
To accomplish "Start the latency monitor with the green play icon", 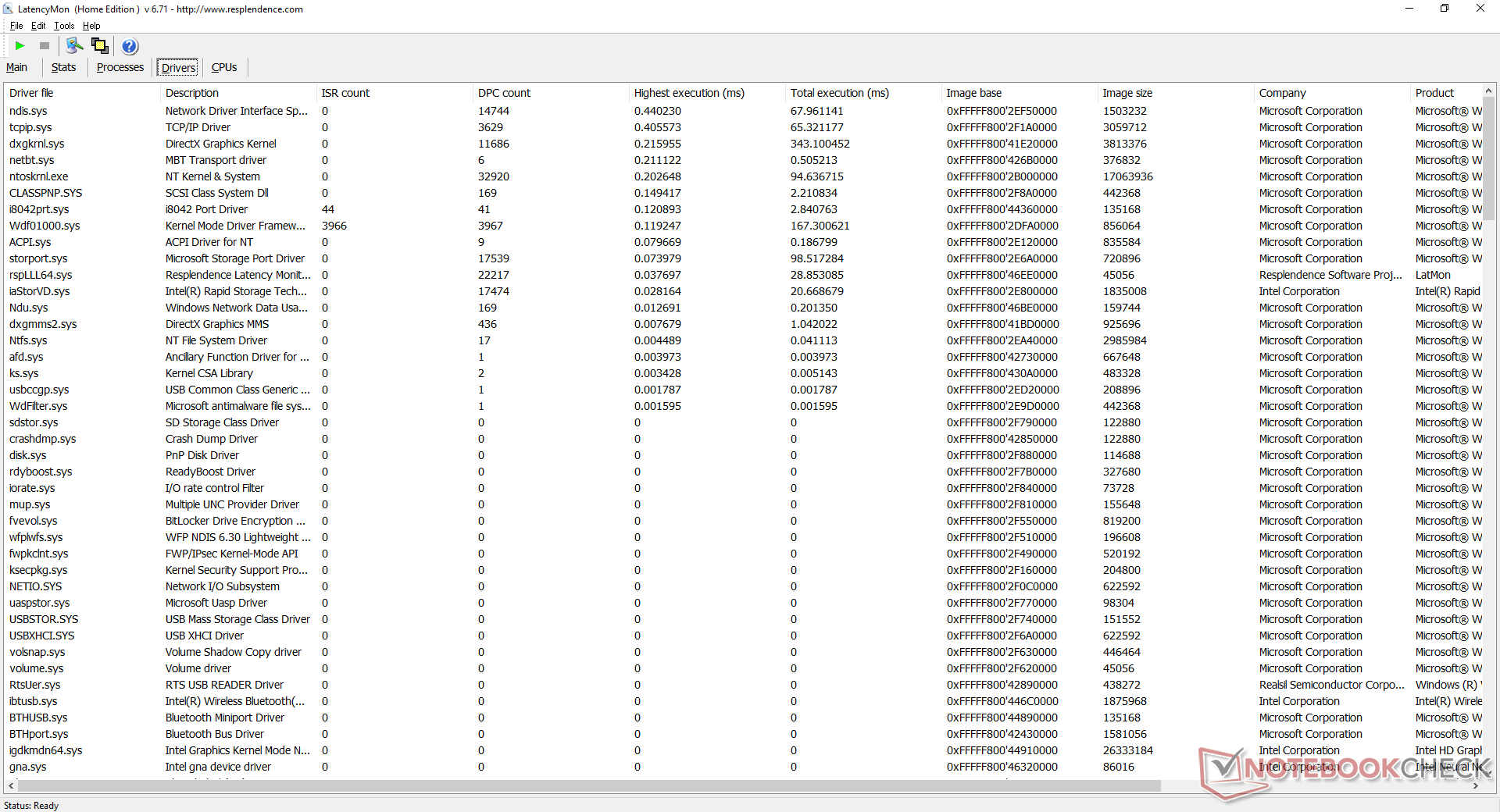I will tap(20, 46).
